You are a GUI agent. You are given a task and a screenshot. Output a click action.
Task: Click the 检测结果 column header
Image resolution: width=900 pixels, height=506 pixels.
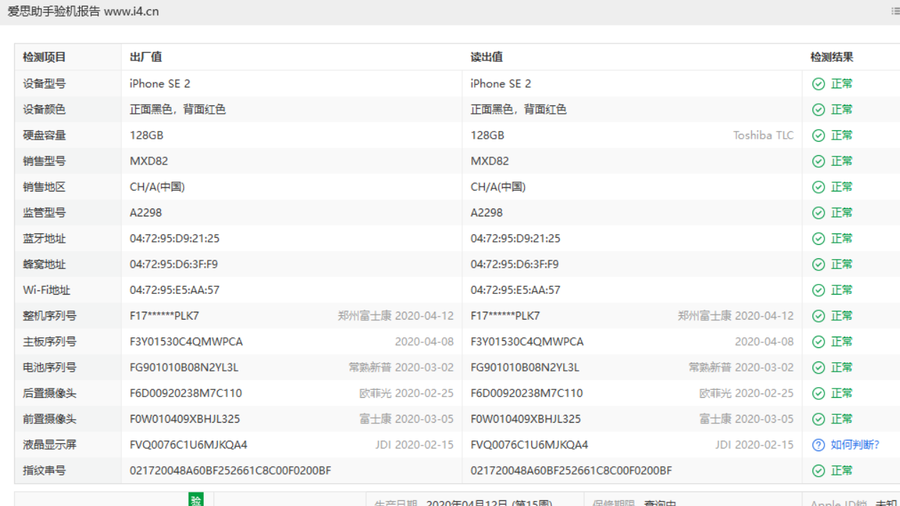[832, 57]
